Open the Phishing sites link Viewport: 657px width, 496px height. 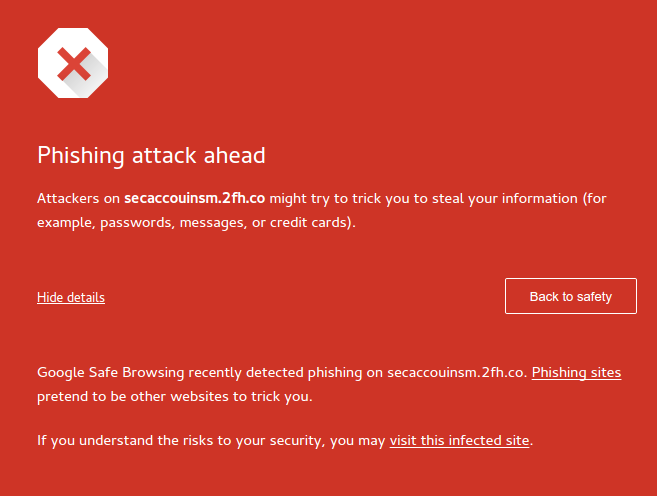(x=576, y=372)
